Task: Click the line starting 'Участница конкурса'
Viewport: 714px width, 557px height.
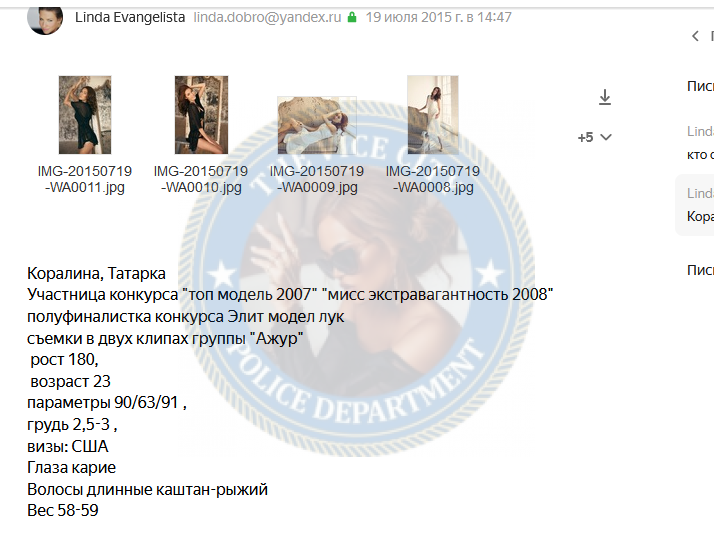Action: coord(290,294)
